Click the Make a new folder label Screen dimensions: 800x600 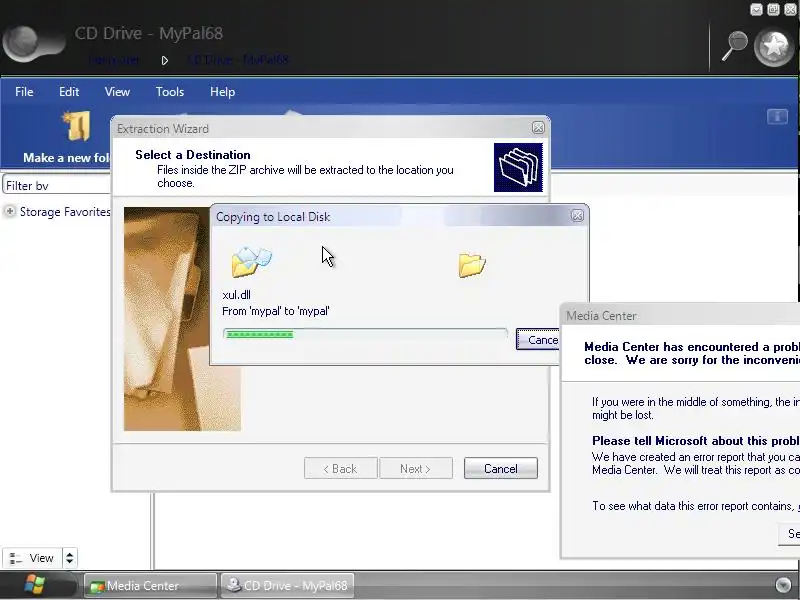tap(66, 158)
